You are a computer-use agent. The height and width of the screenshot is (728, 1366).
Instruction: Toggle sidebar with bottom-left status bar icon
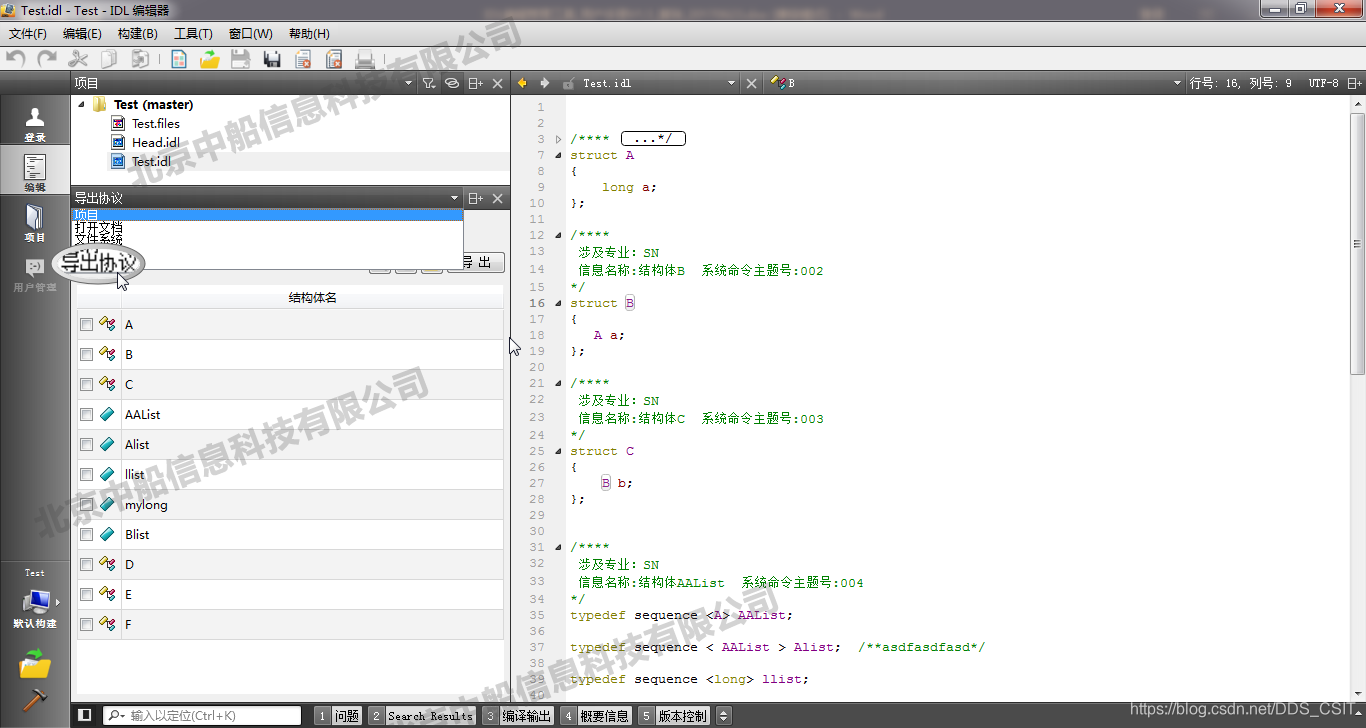tap(85, 715)
